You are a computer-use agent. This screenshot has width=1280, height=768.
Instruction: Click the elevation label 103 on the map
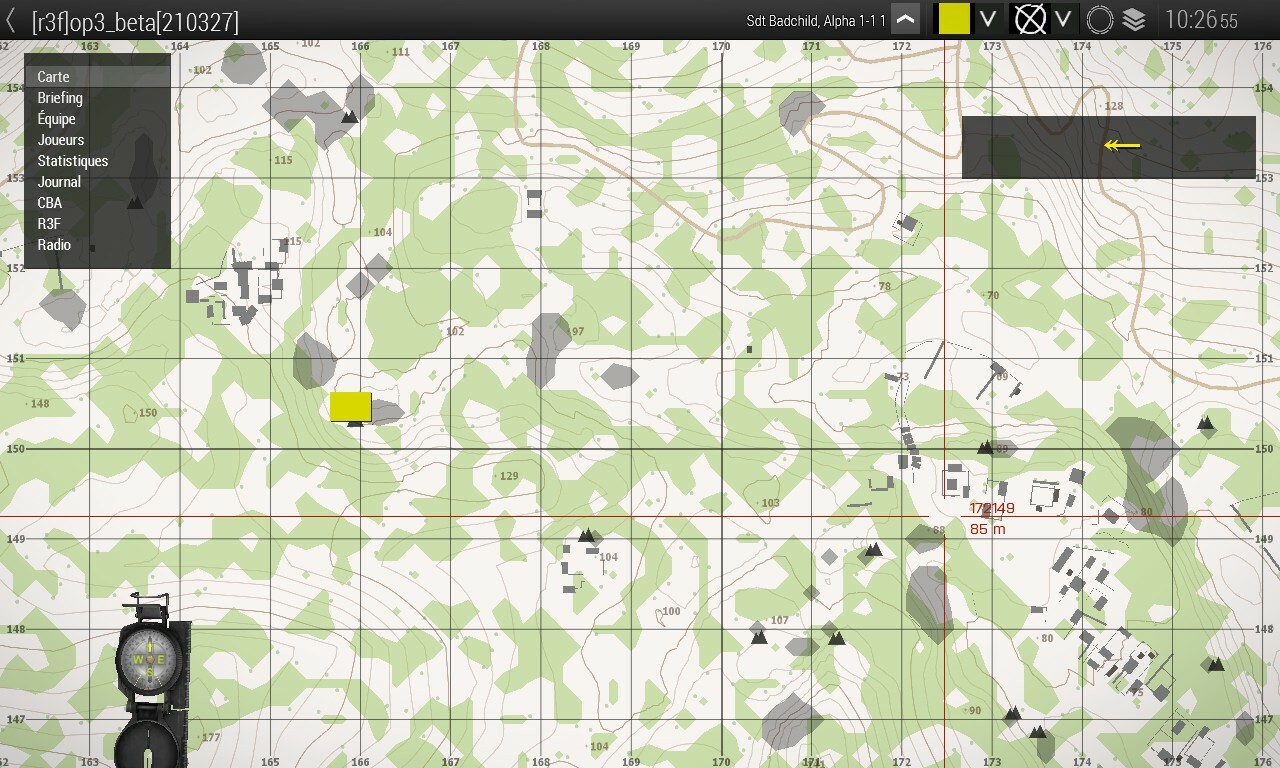point(770,503)
